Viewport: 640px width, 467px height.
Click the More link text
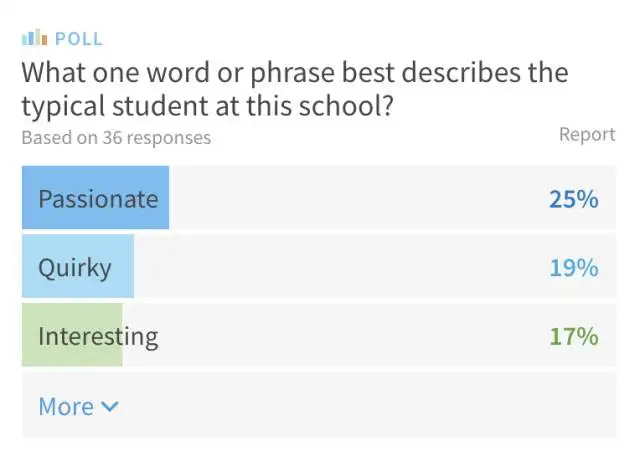click(66, 406)
